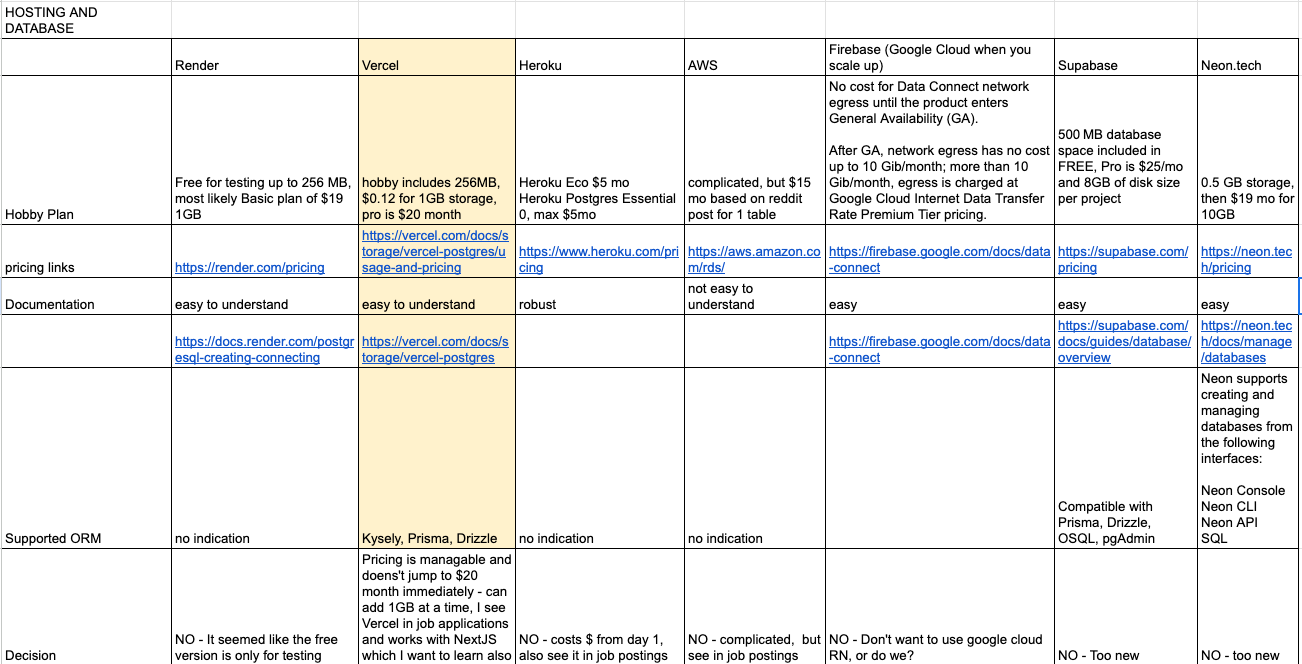Open neon.tech docs manage databases link
Screen dimensions: 1302x664
tap(1246, 341)
